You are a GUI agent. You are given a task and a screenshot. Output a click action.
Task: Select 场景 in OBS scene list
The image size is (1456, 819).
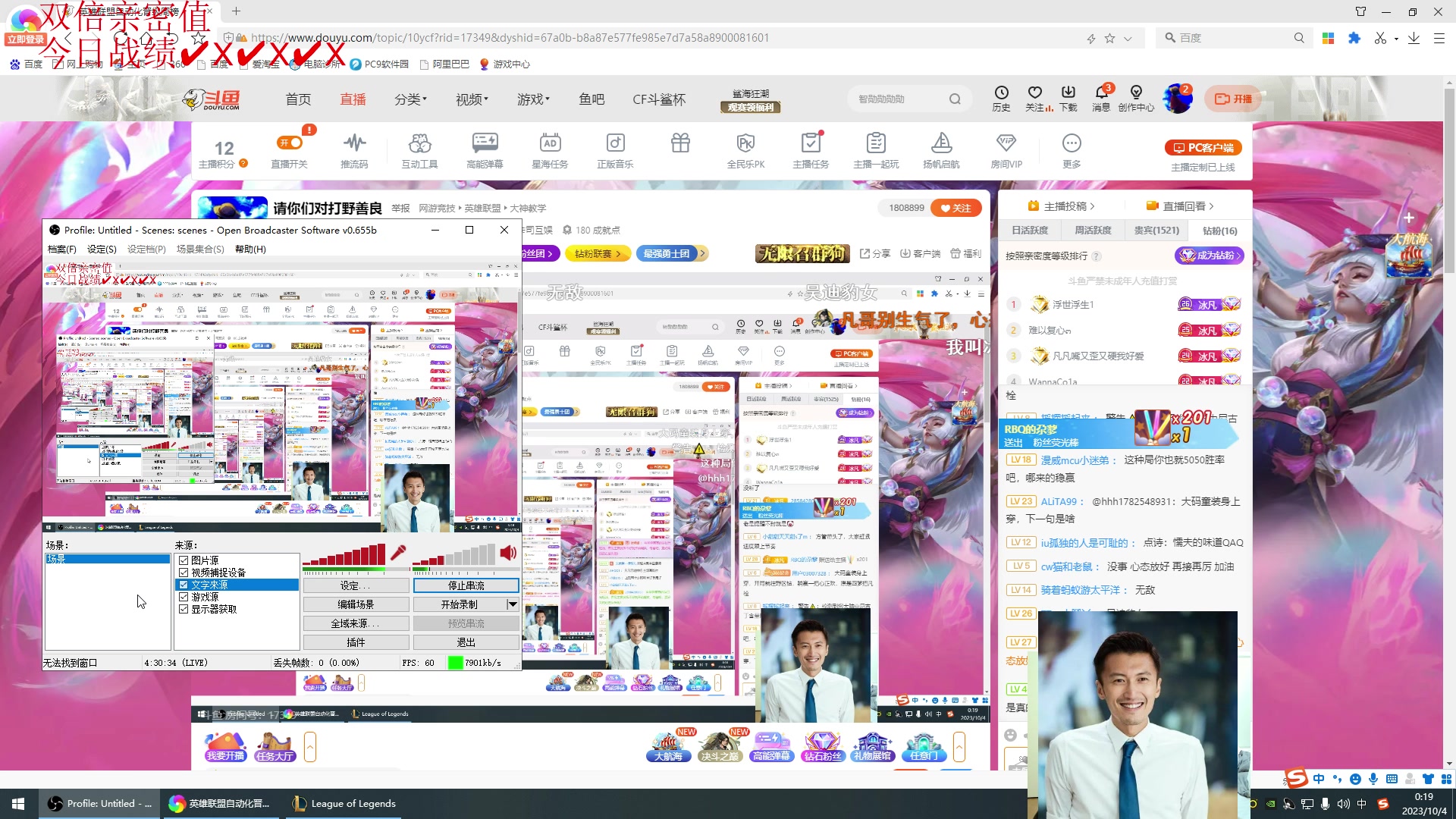click(x=108, y=559)
